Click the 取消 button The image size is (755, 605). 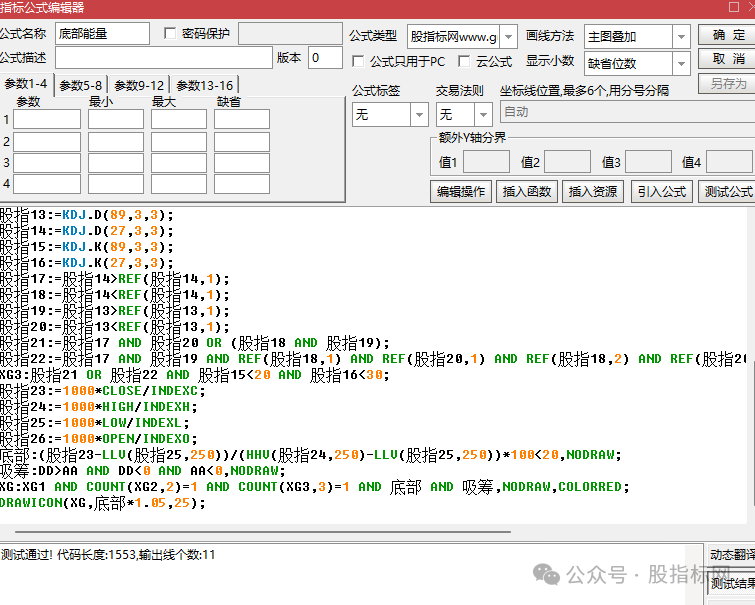tap(729, 59)
